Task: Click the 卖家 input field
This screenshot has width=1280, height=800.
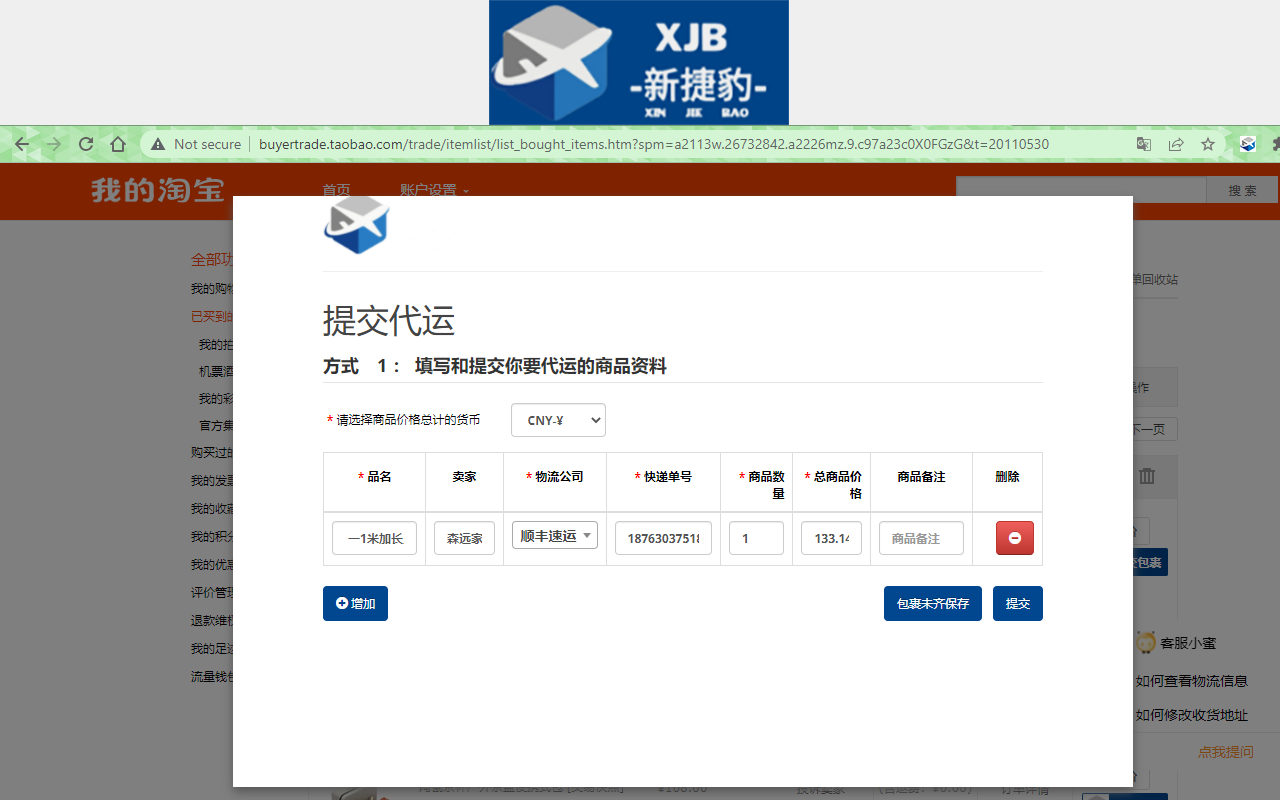Action: [464, 538]
